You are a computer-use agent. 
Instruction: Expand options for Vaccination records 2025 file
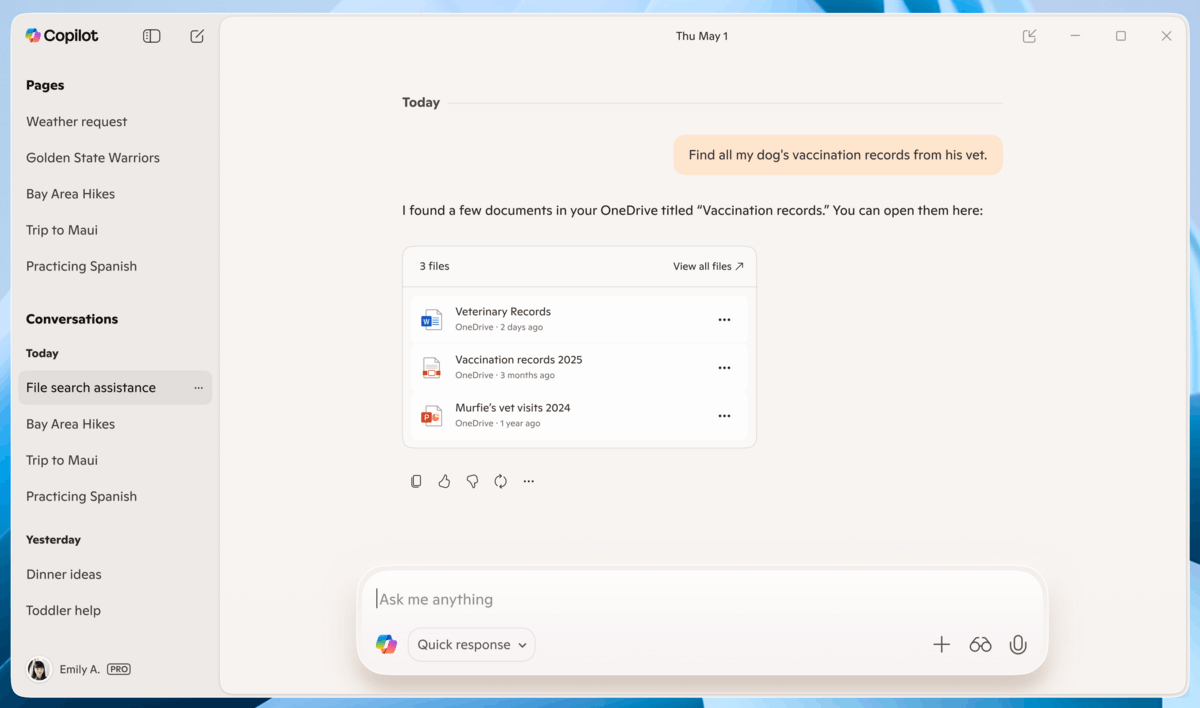tap(724, 368)
